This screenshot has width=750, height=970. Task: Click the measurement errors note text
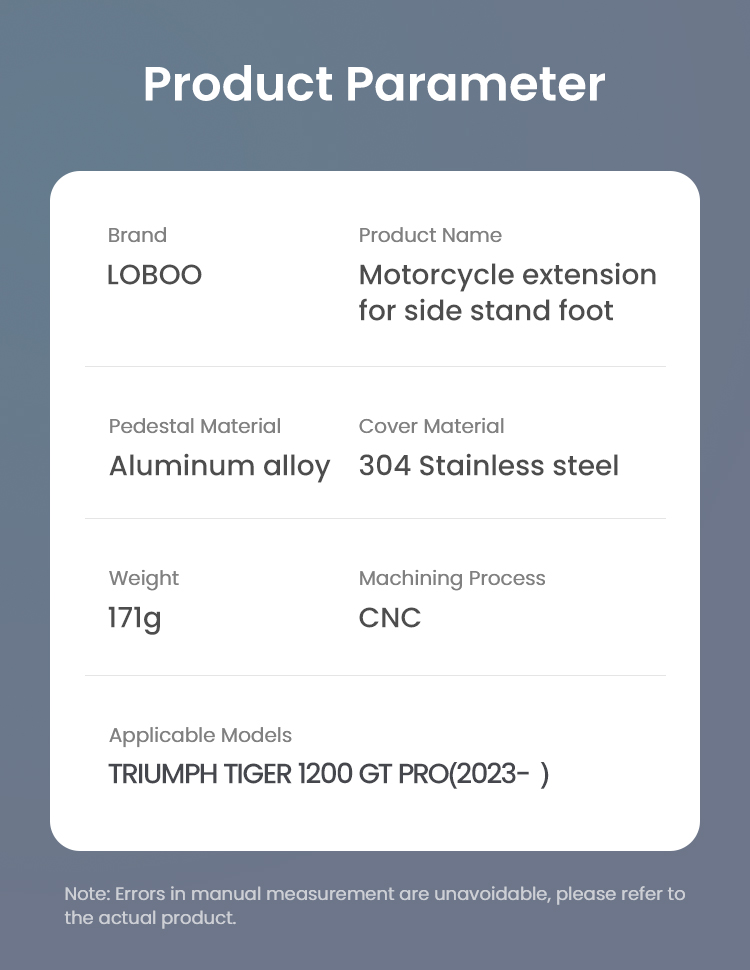pyautogui.click(x=375, y=894)
